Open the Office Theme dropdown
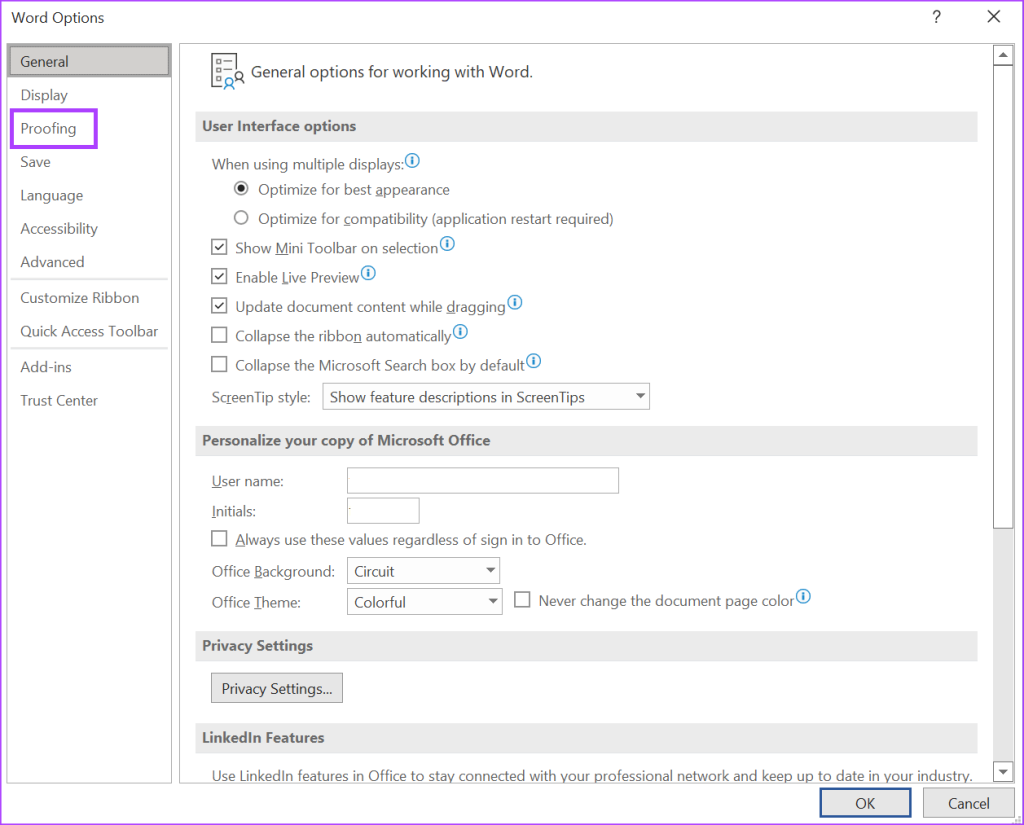The image size is (1024, 825). click(x=424, y=602)
